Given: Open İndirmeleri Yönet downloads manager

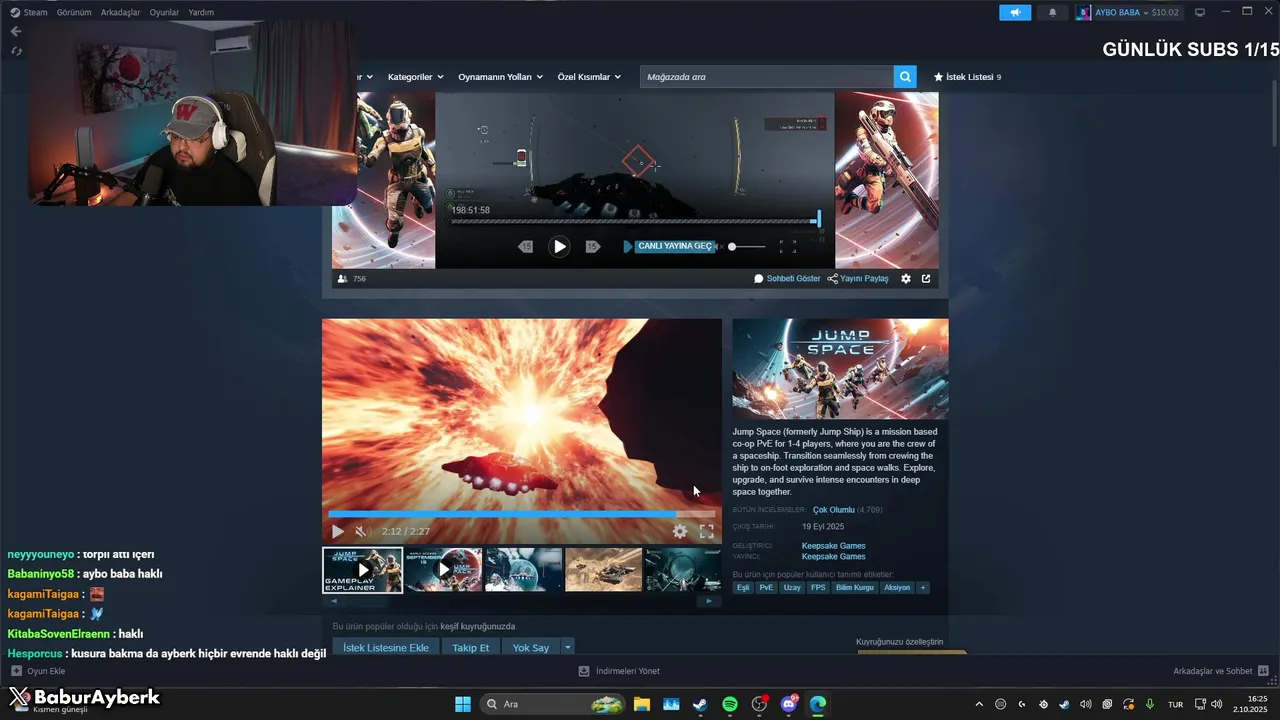Looking at the screenshot, I should 619,671.
